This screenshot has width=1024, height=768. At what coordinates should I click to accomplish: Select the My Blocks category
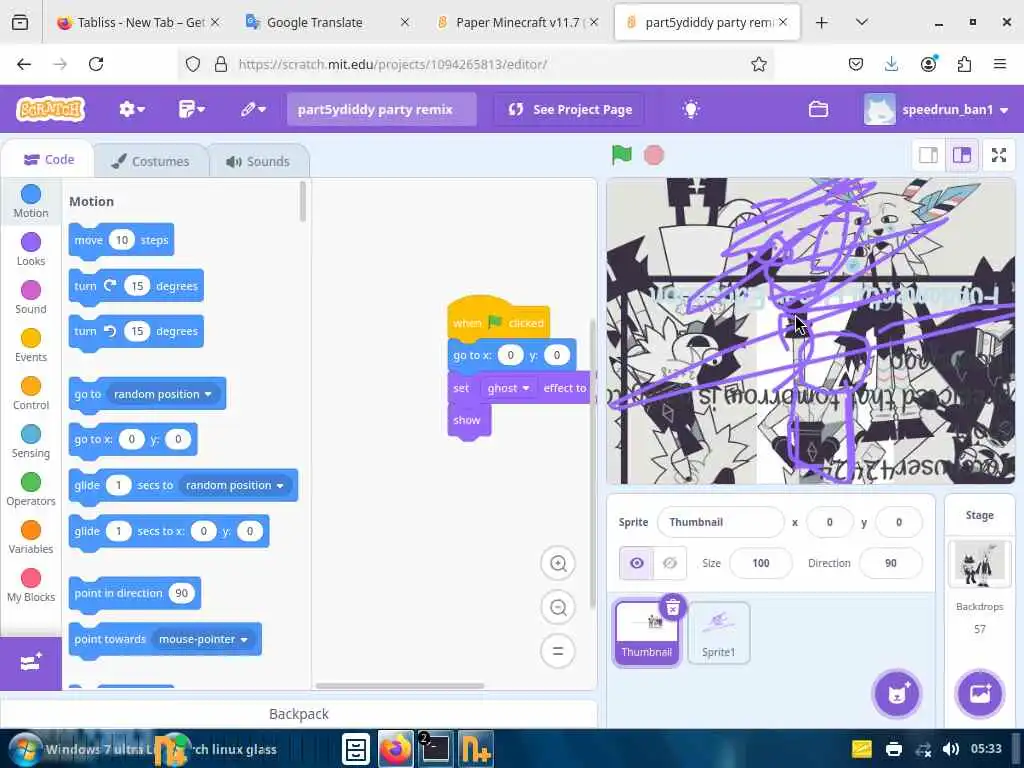[31, 585]
